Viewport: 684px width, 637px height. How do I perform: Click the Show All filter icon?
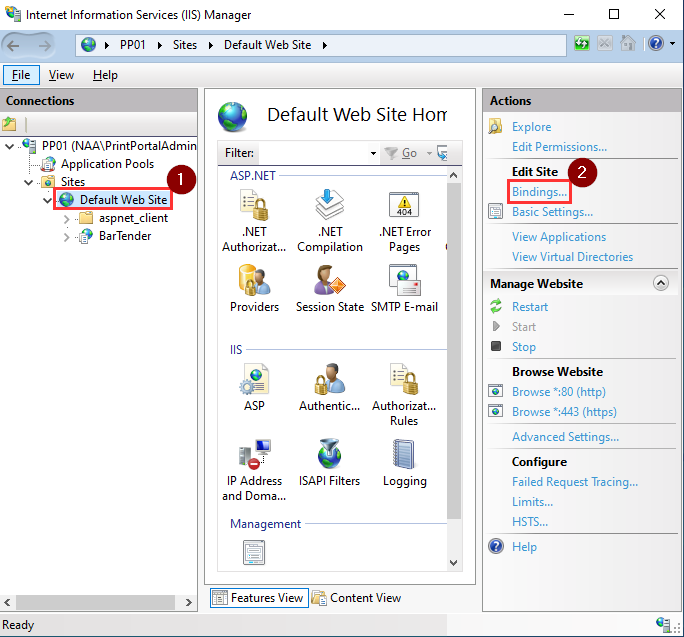(x=443, y=153)
